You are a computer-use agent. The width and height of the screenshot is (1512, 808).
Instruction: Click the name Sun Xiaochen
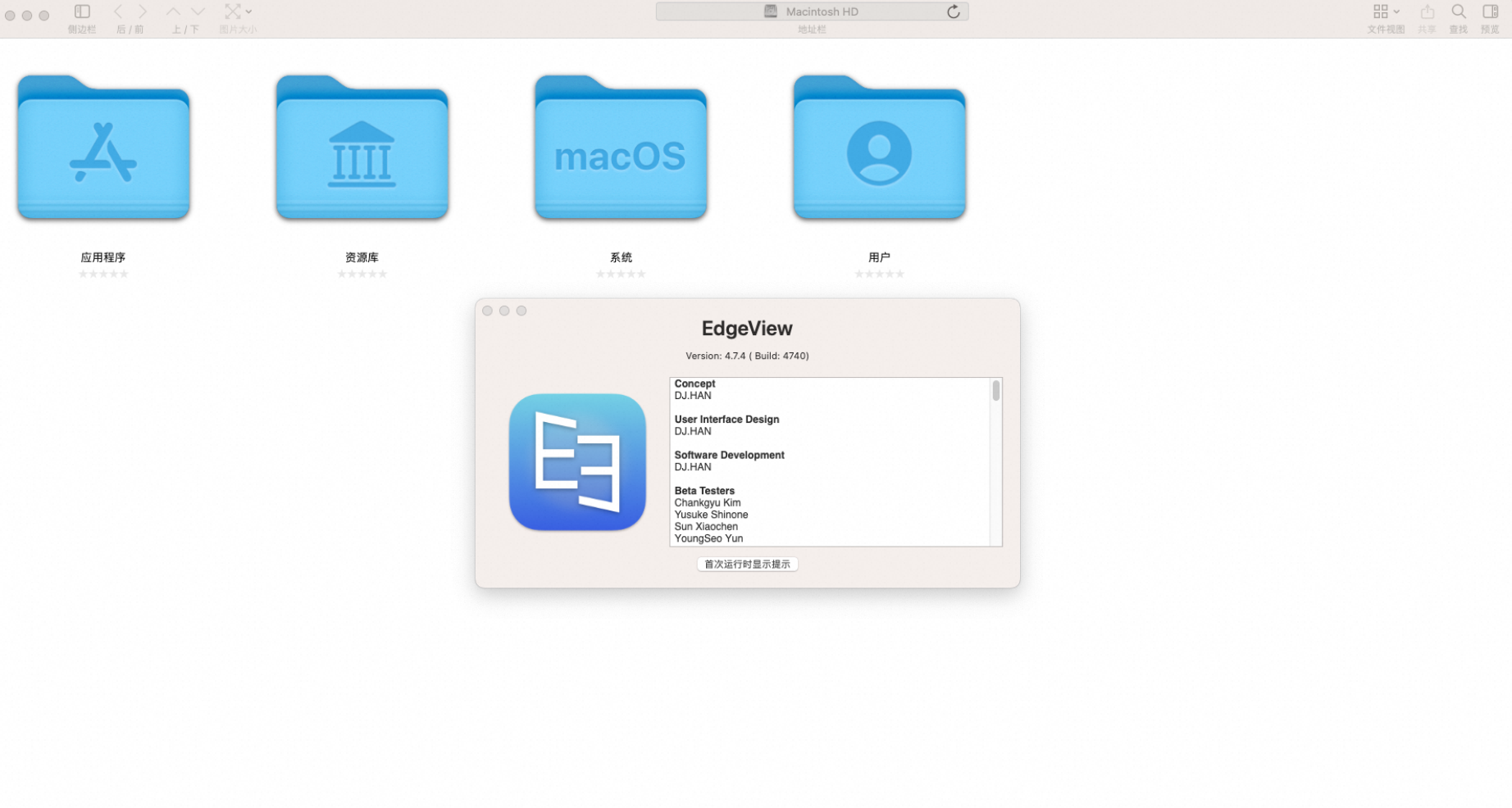(x=706, y=527)
